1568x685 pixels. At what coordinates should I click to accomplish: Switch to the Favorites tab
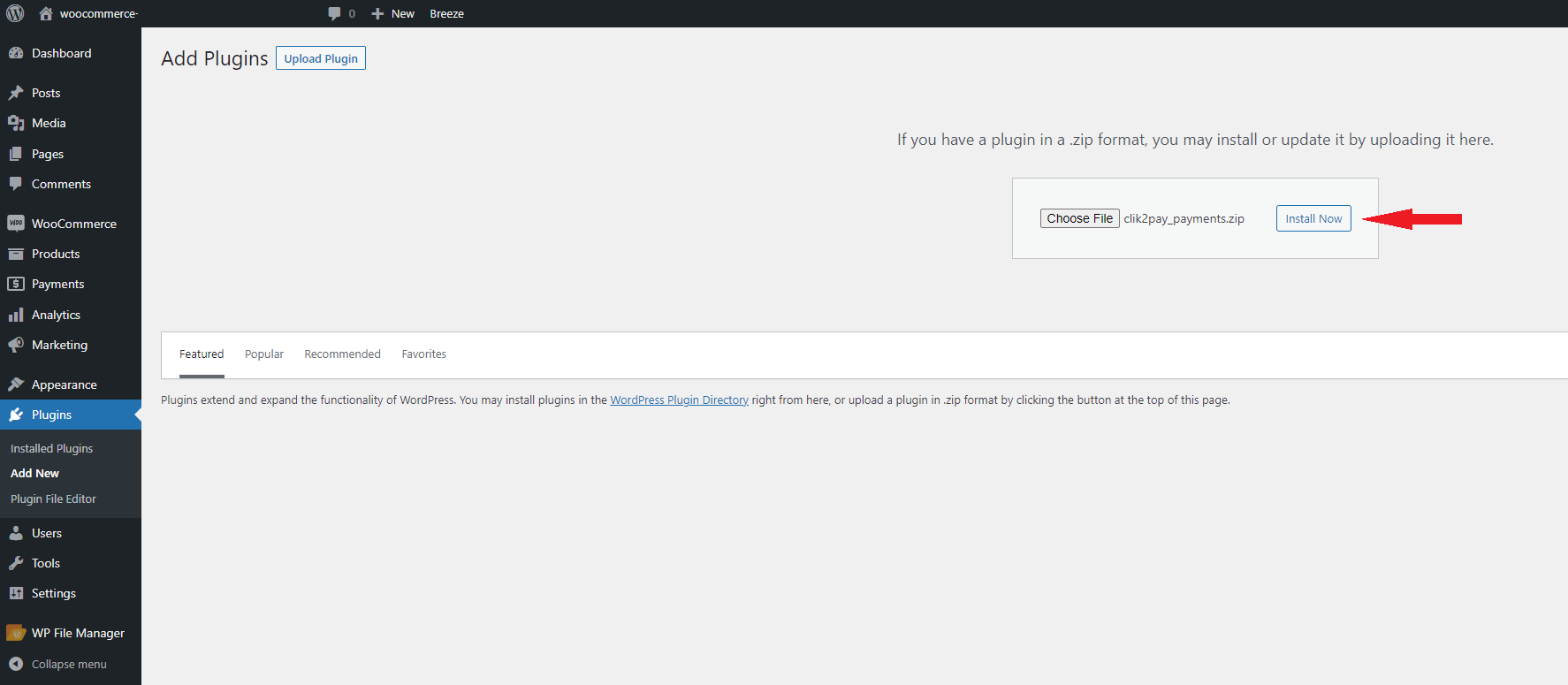click(424, 354)
